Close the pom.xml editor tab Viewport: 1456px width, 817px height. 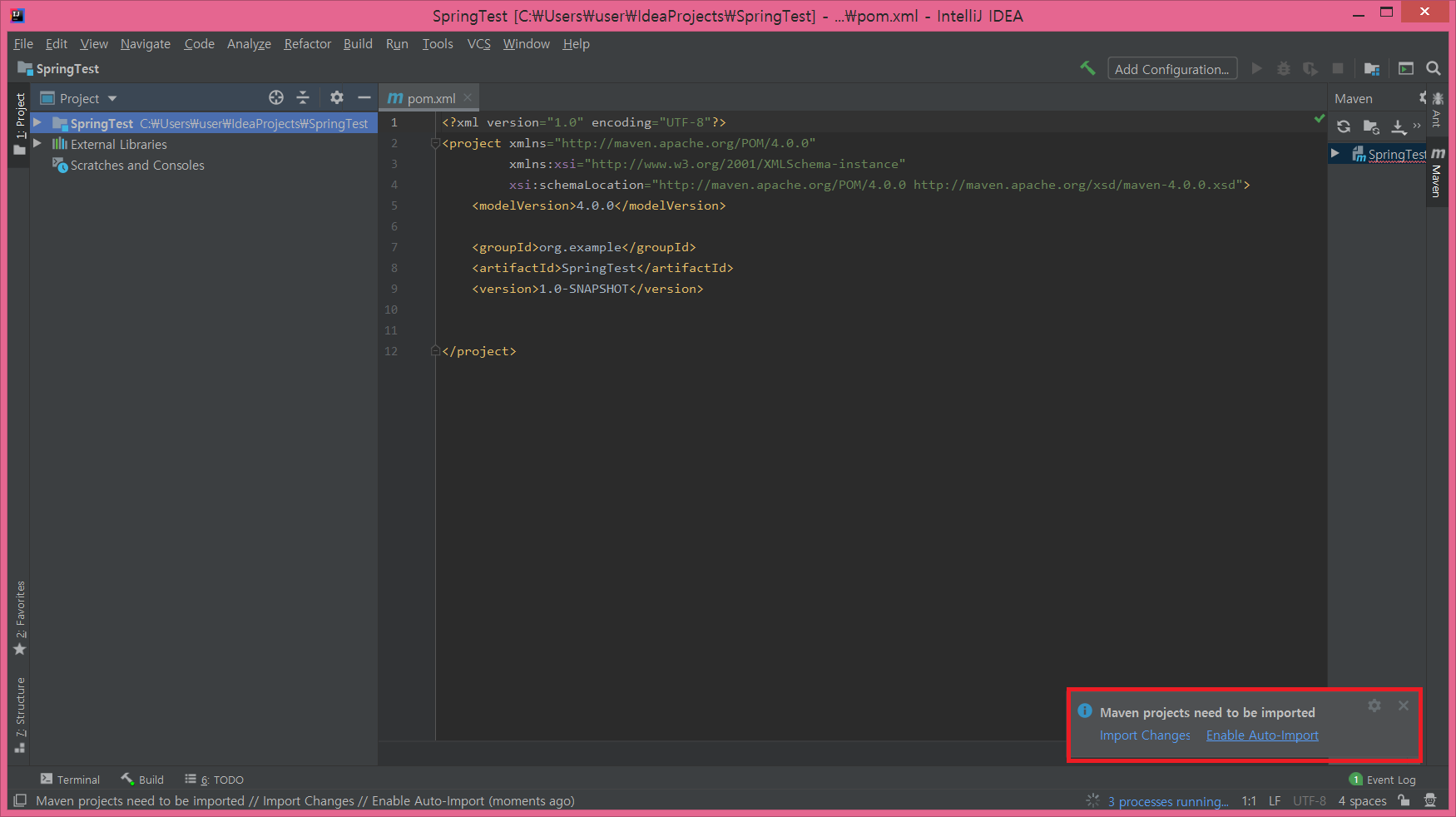coord(468,97)
